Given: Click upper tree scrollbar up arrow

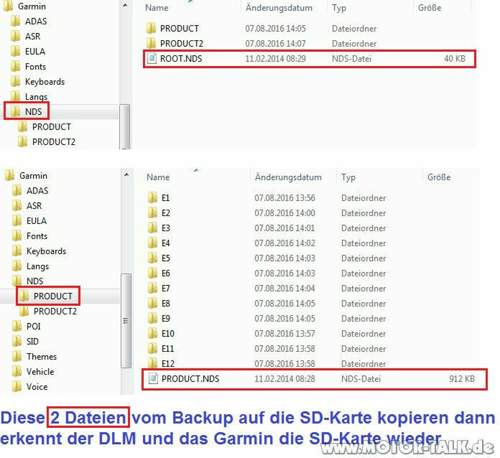Looking at the screenshot, I should [x=125, y=6].
